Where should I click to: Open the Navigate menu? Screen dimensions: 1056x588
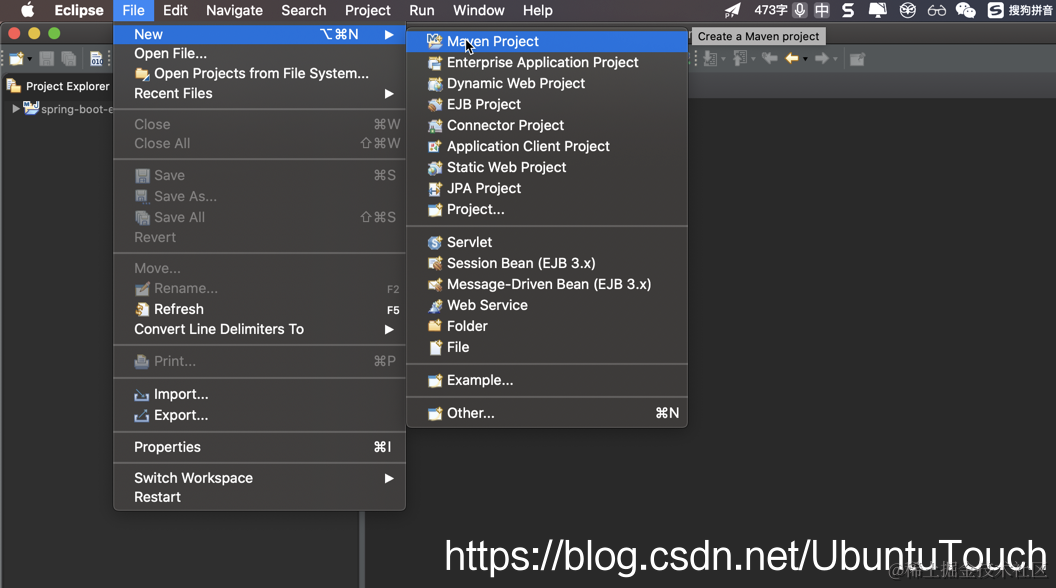(x=234, y=10)
